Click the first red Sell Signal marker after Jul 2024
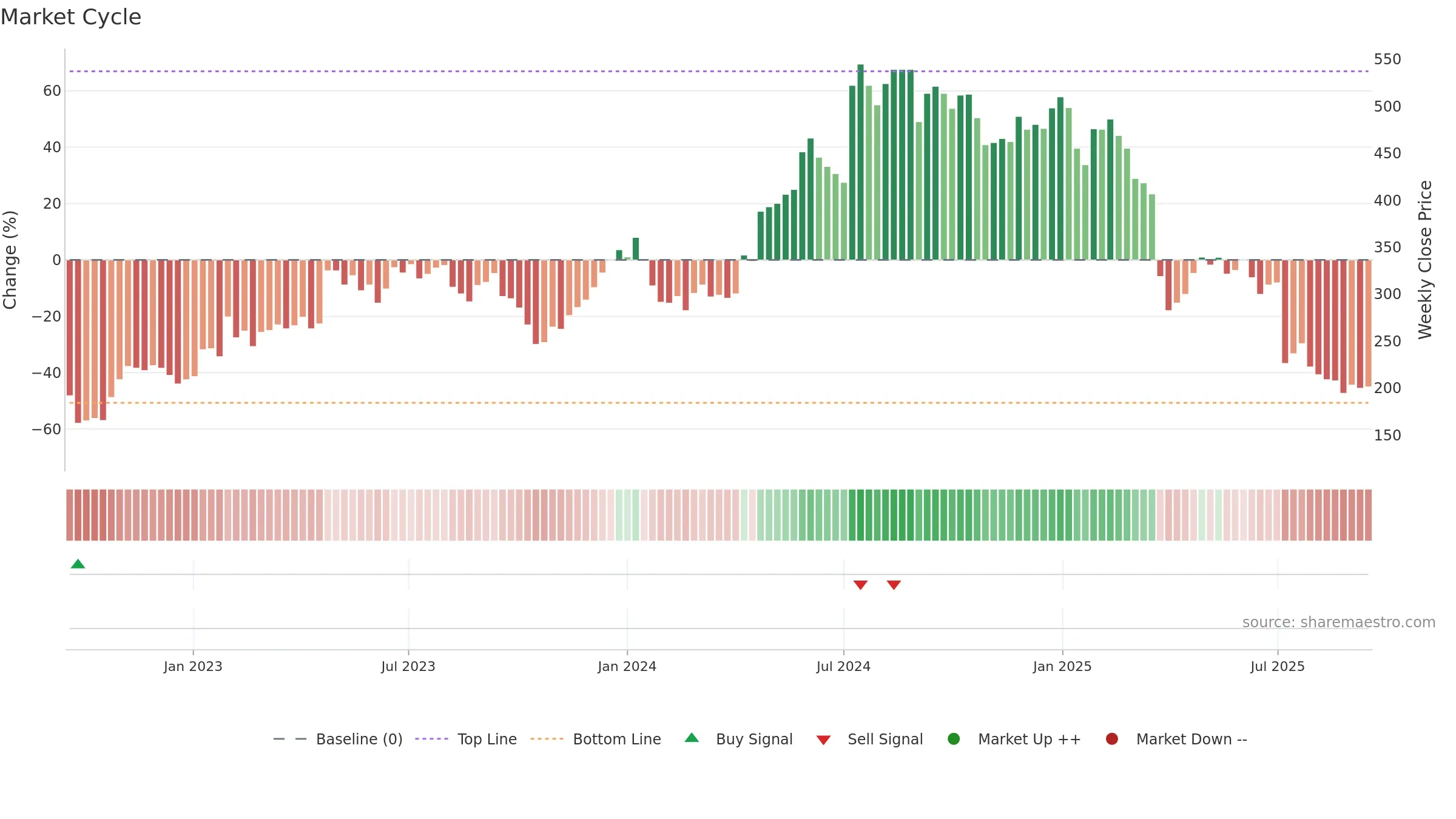The image size is (1456, 819). point(860,585)
